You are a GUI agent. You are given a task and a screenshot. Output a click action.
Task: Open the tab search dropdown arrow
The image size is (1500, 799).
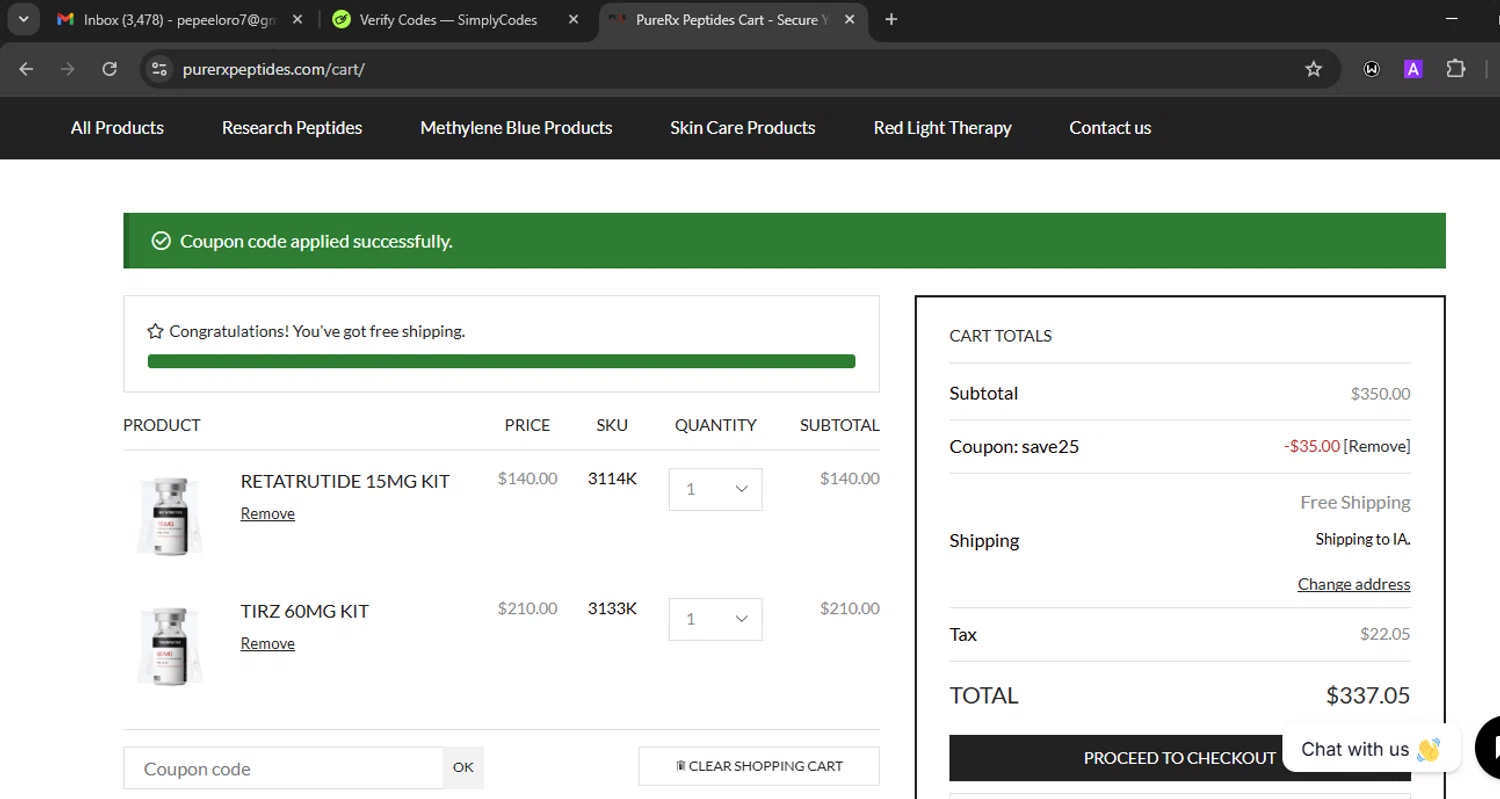(x=23, y=19)
